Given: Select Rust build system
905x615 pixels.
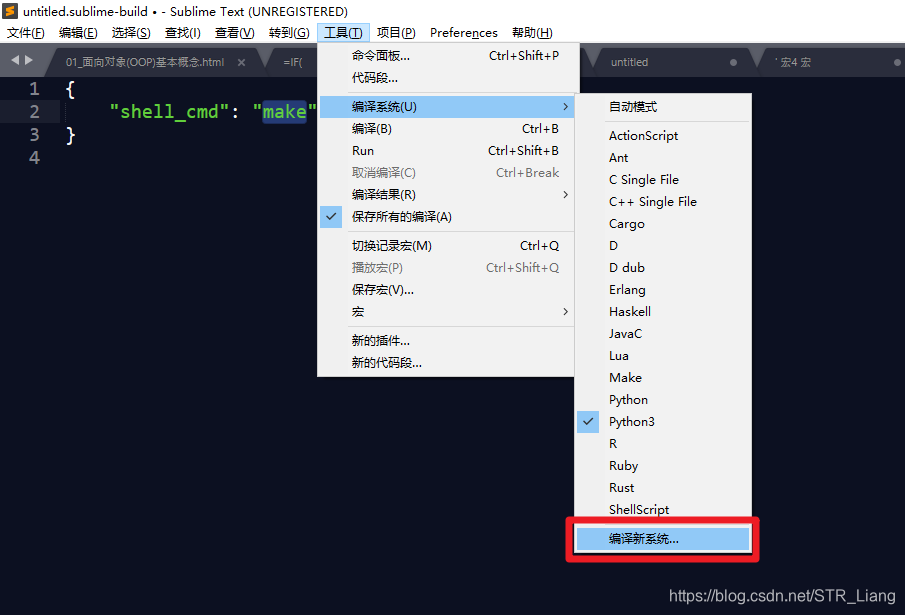Looking at the screenshot, I should tap(663, 488).
